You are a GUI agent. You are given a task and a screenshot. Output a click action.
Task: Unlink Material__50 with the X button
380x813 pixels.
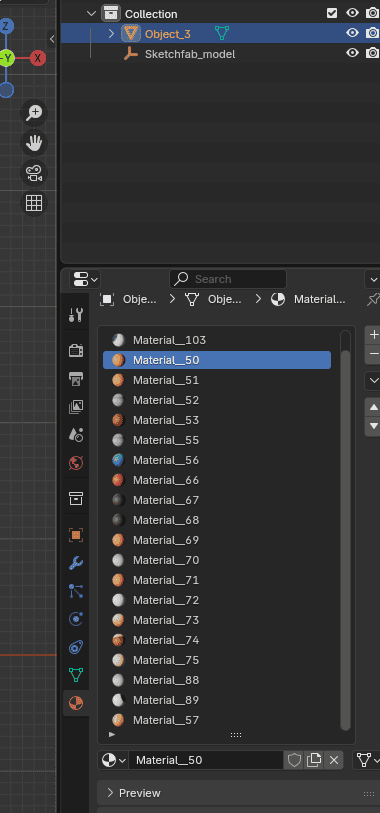(x=334, y=760)
